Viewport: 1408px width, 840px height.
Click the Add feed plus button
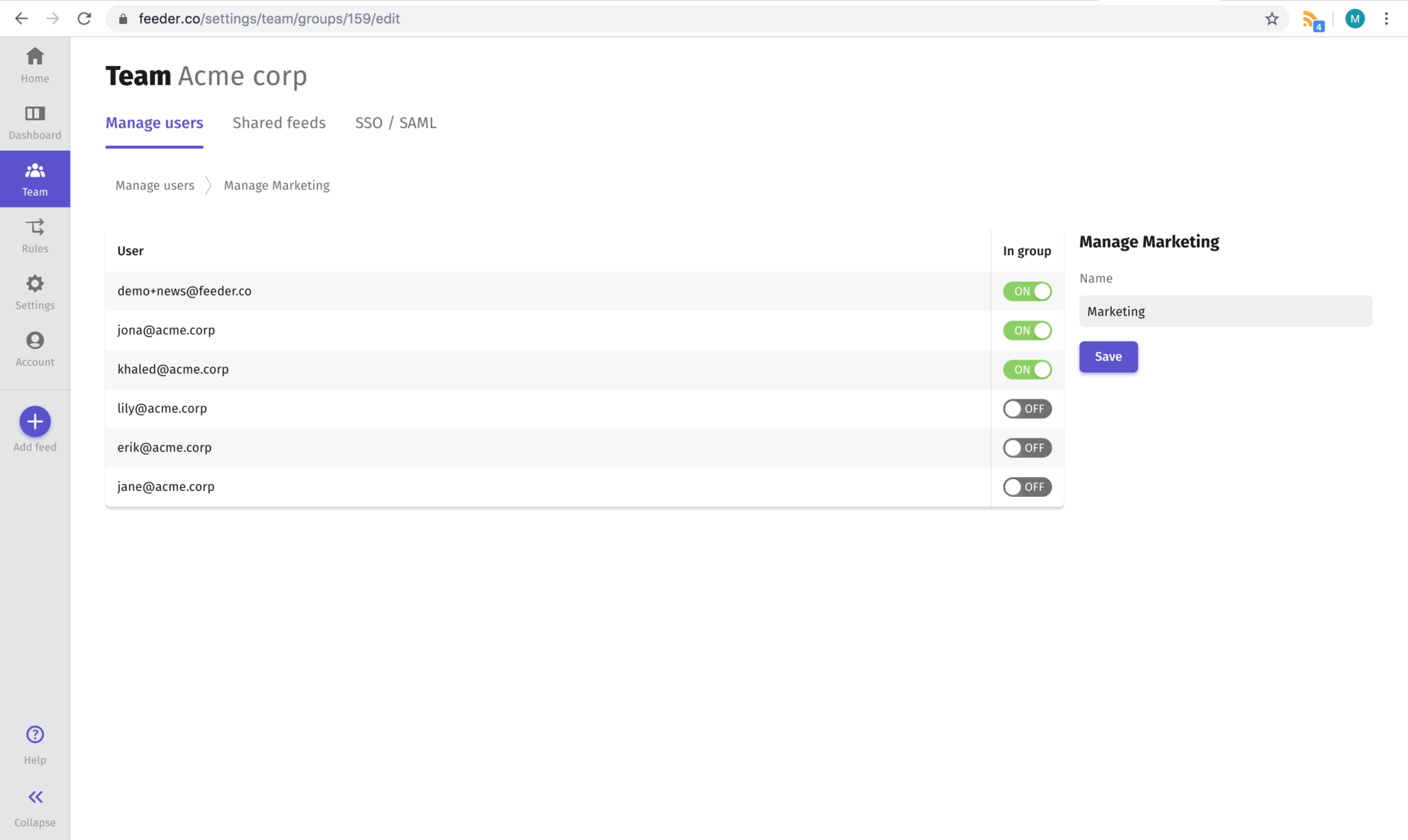[x=34, y=421]
